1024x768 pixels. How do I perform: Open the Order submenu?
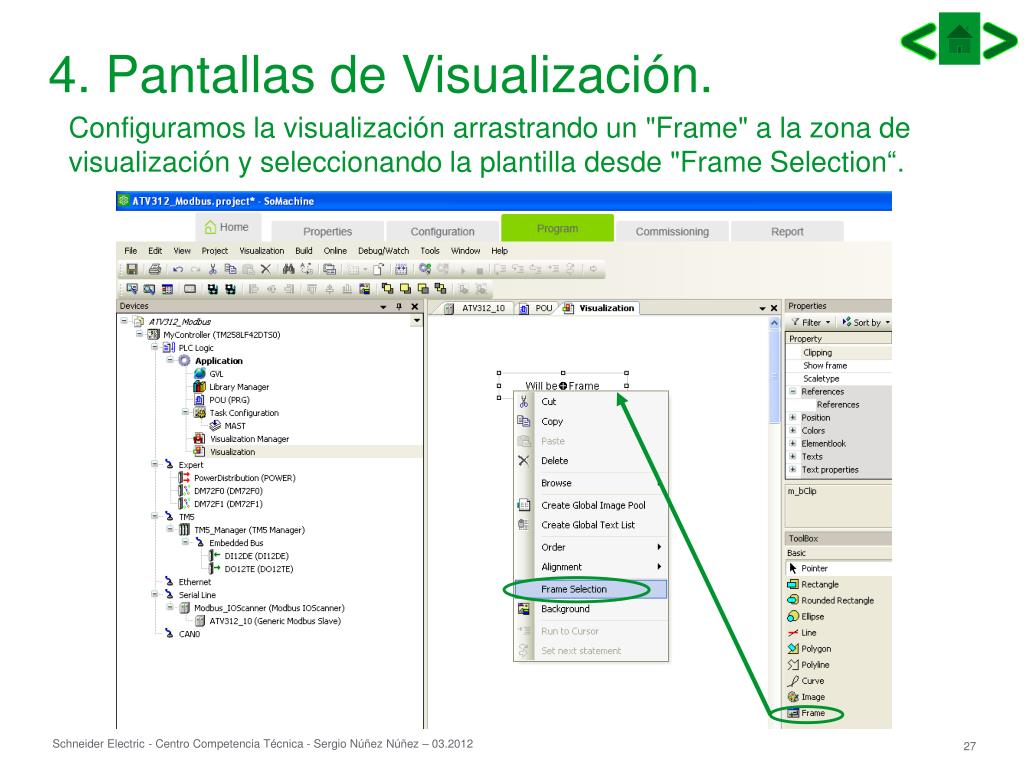point(590,547)
